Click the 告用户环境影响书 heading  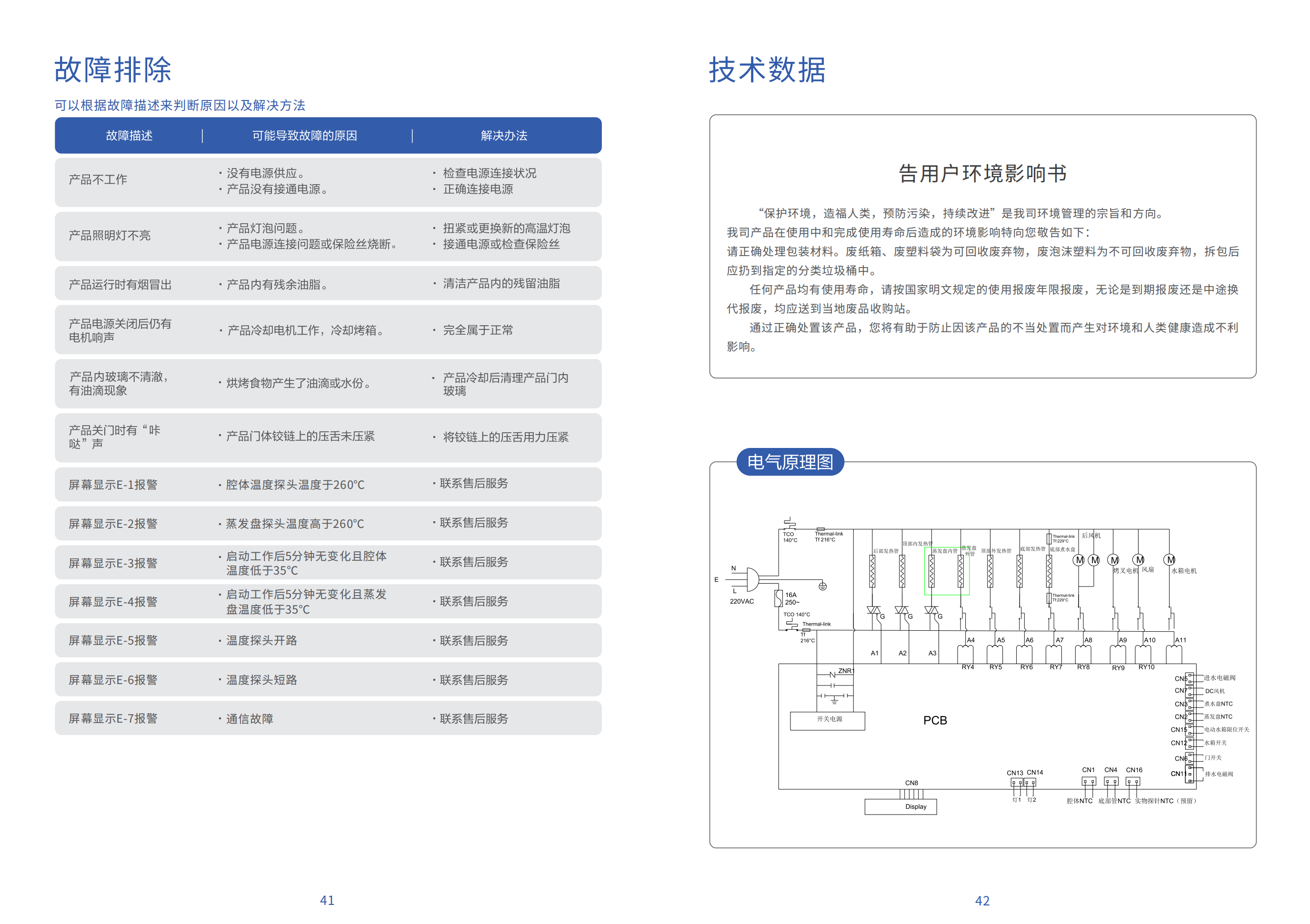982,173
